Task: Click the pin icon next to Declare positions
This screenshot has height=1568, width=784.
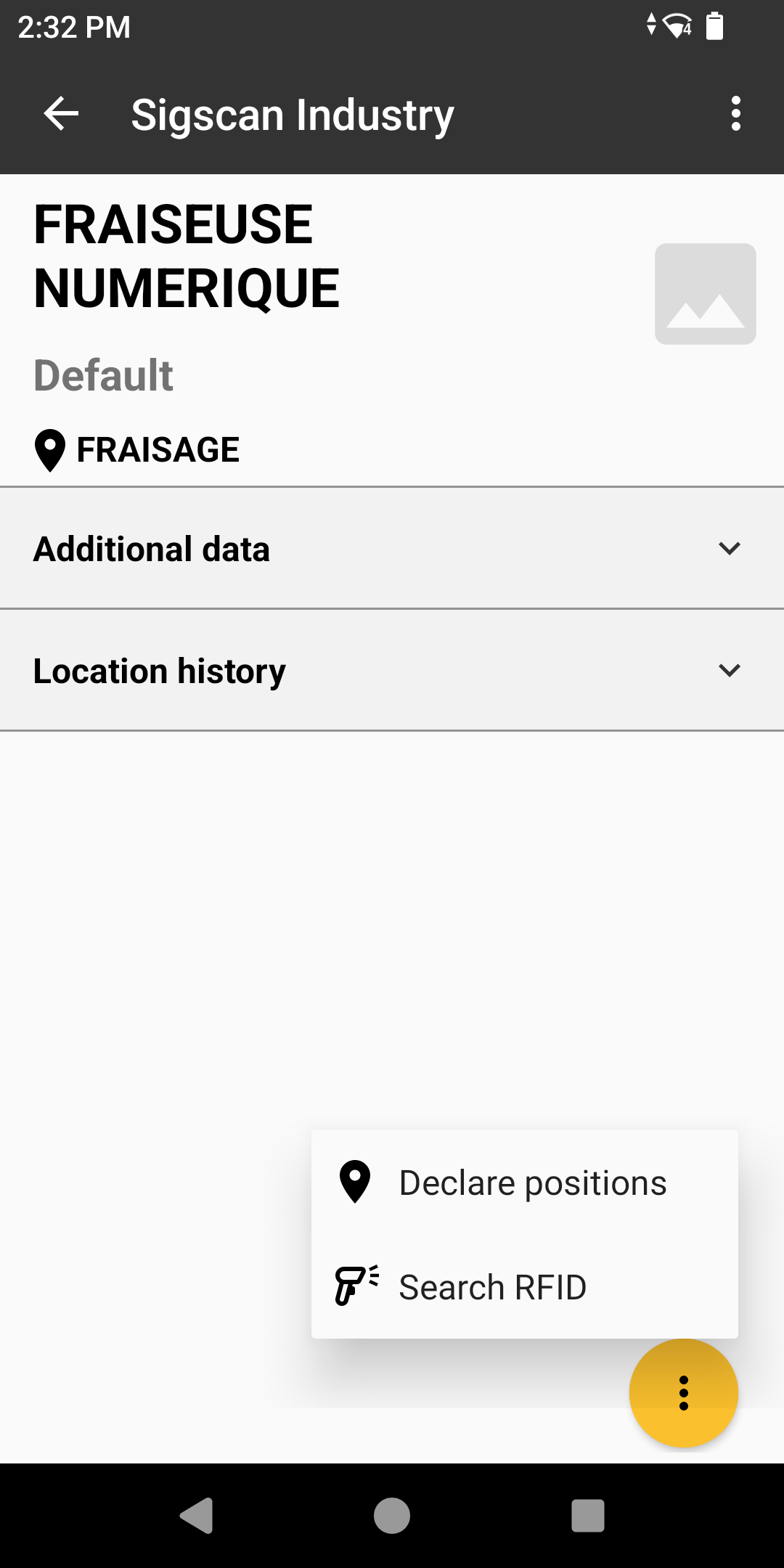Action: click(x=355, y=1183)
